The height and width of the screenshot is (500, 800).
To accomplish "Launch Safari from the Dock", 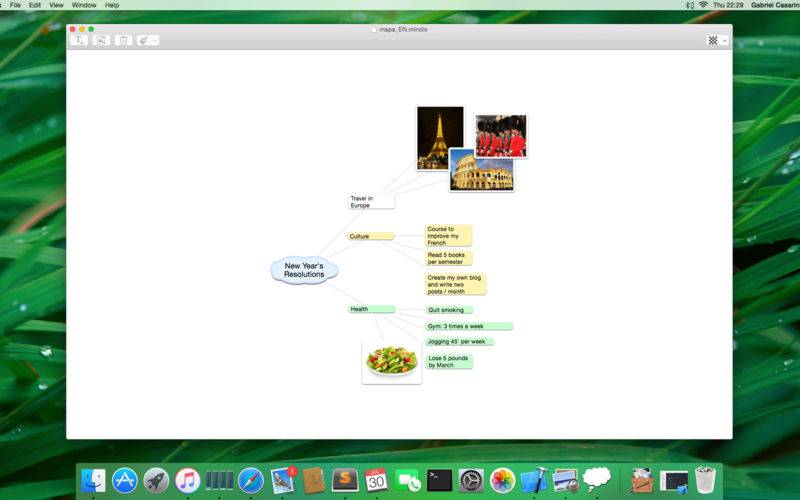I will click(x=250, y=480).
